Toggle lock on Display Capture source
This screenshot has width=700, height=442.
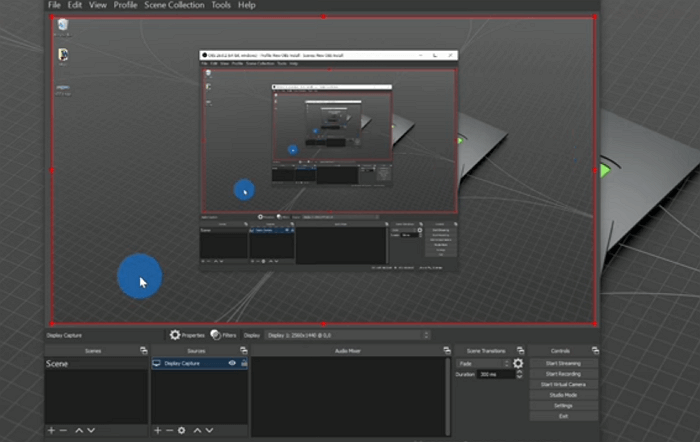pos(243,364)
